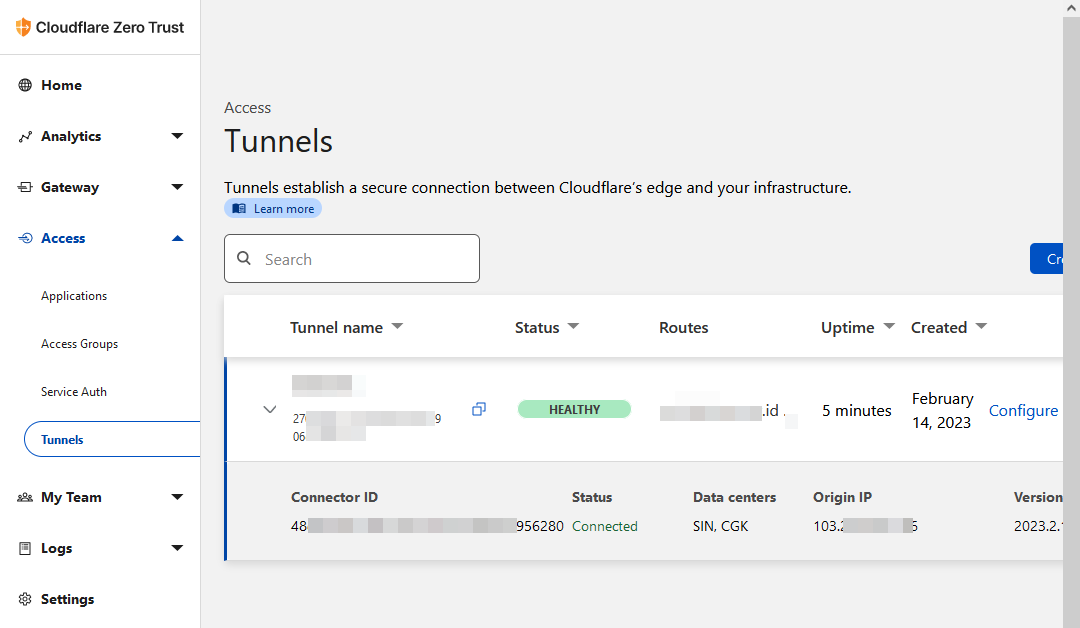1080x628 pixels.
Task: Click the Origin IP value starting 103
Action: [x=865, y=526]
